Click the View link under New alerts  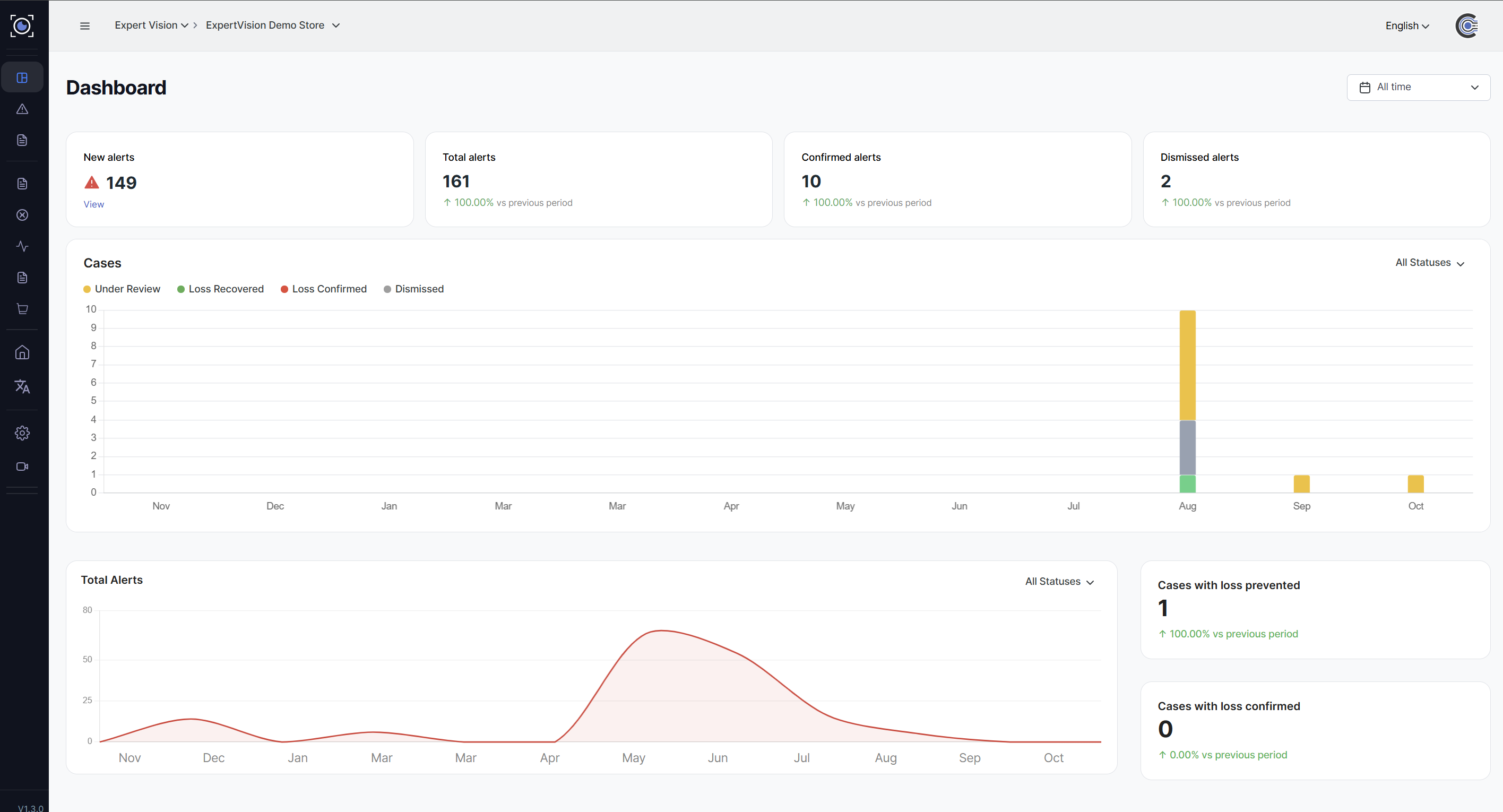click(93, 204)
